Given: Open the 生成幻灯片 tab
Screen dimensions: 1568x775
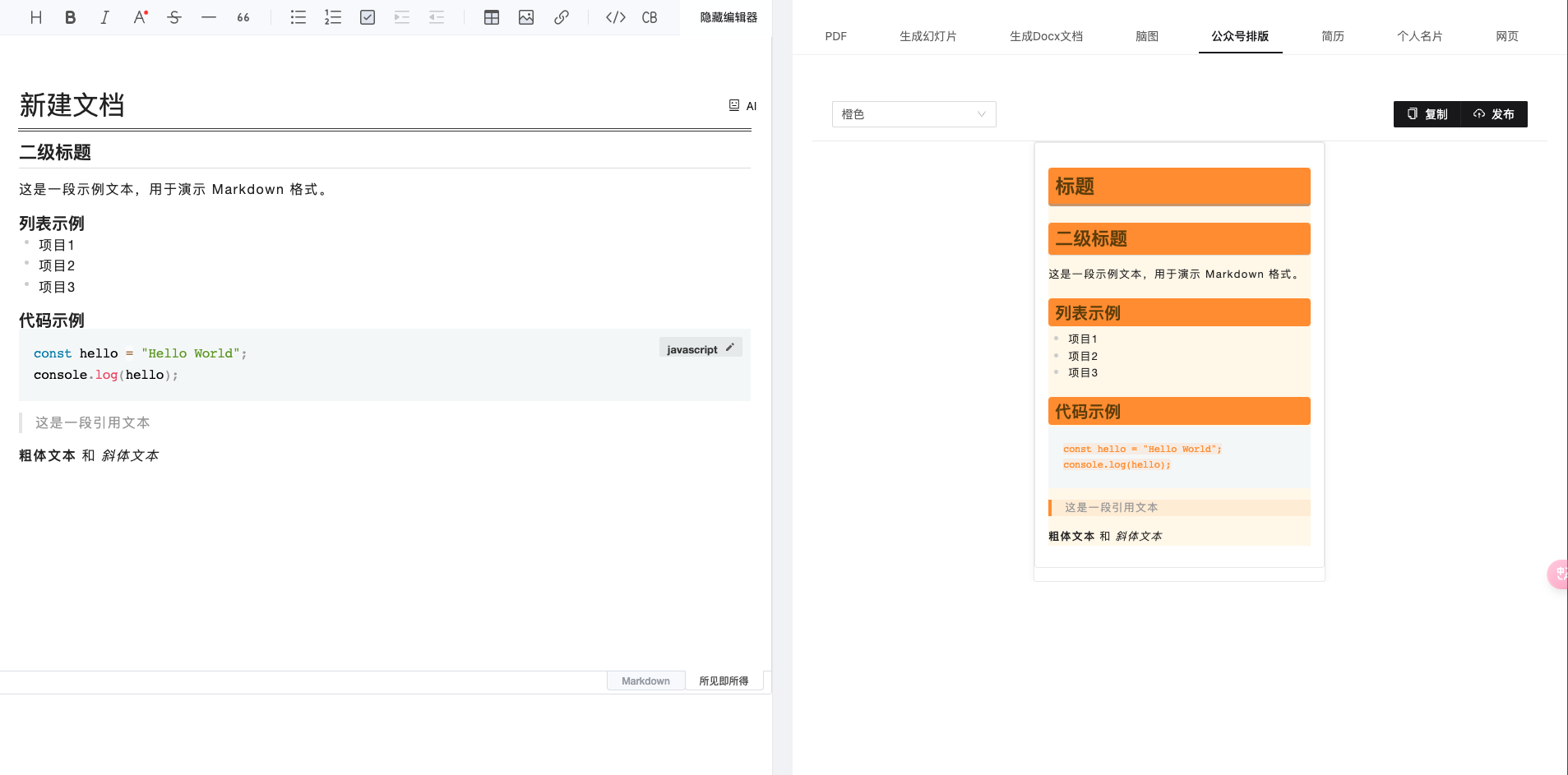Looking at the screenshot, I should (928, 36).
